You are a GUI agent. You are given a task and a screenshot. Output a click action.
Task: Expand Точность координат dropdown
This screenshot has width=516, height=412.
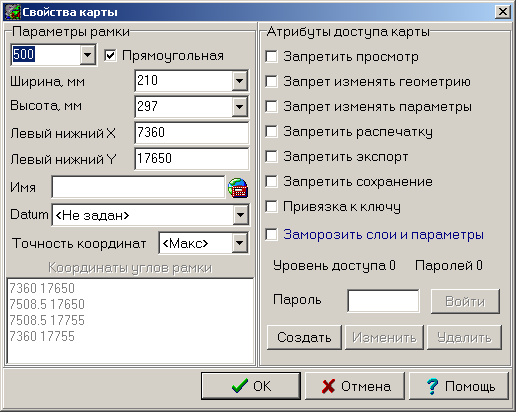point(240,243)
